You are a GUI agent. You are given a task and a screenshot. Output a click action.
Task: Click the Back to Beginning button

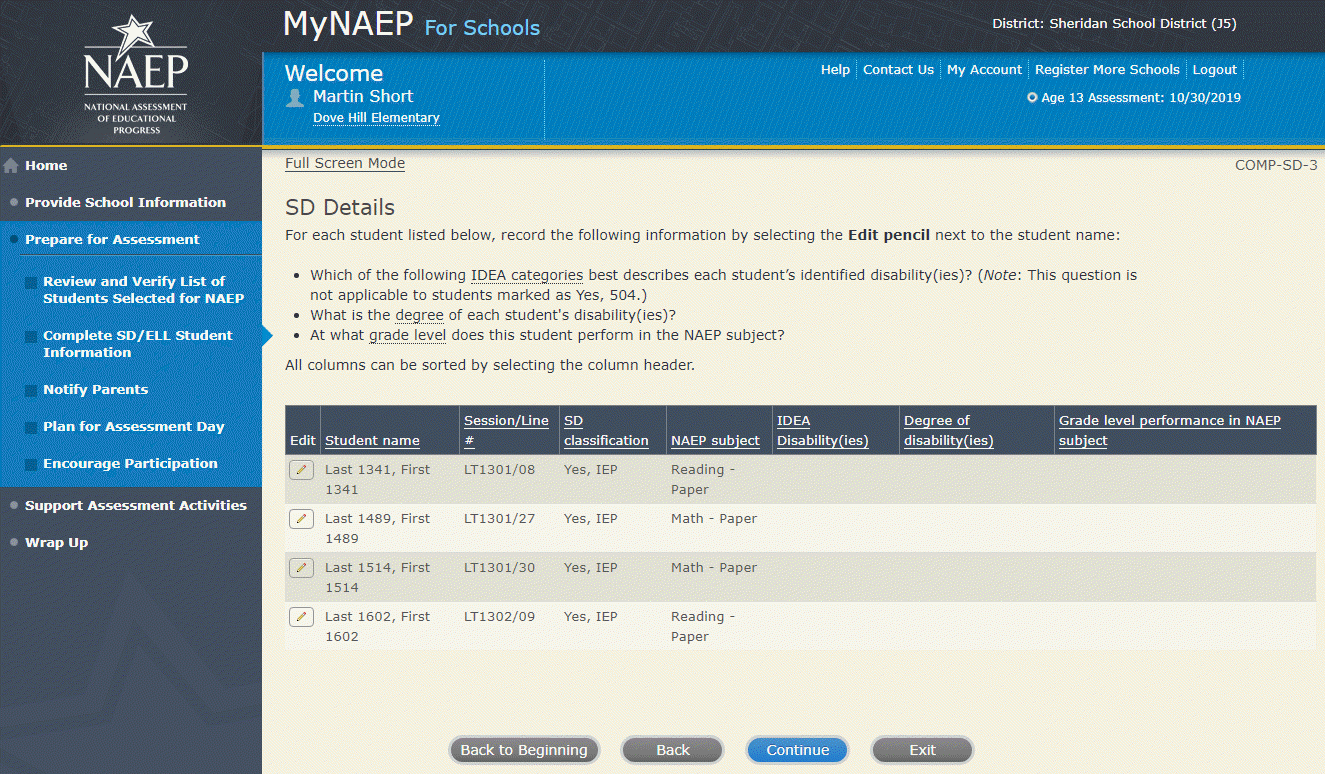click(524, 750)
